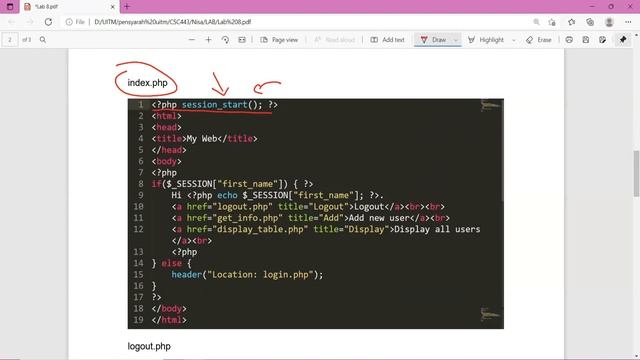This screenshot has width=640, height=360.
Task: Open the tab actions menu icon
Action: coord(10,7)
